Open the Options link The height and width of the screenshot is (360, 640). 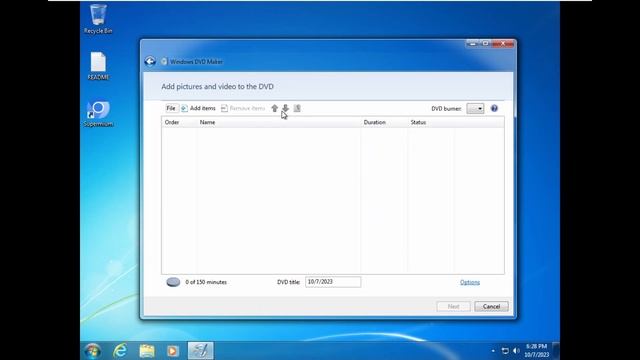click(x=470, y=282)
